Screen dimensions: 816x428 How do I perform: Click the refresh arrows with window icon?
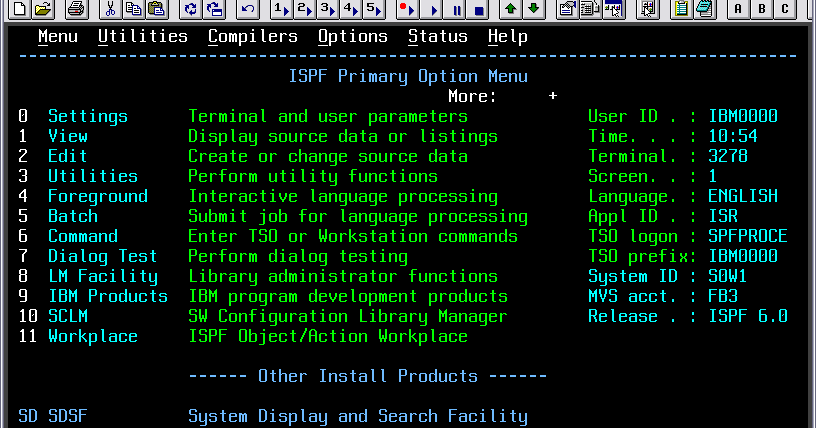tap(214, 8)
